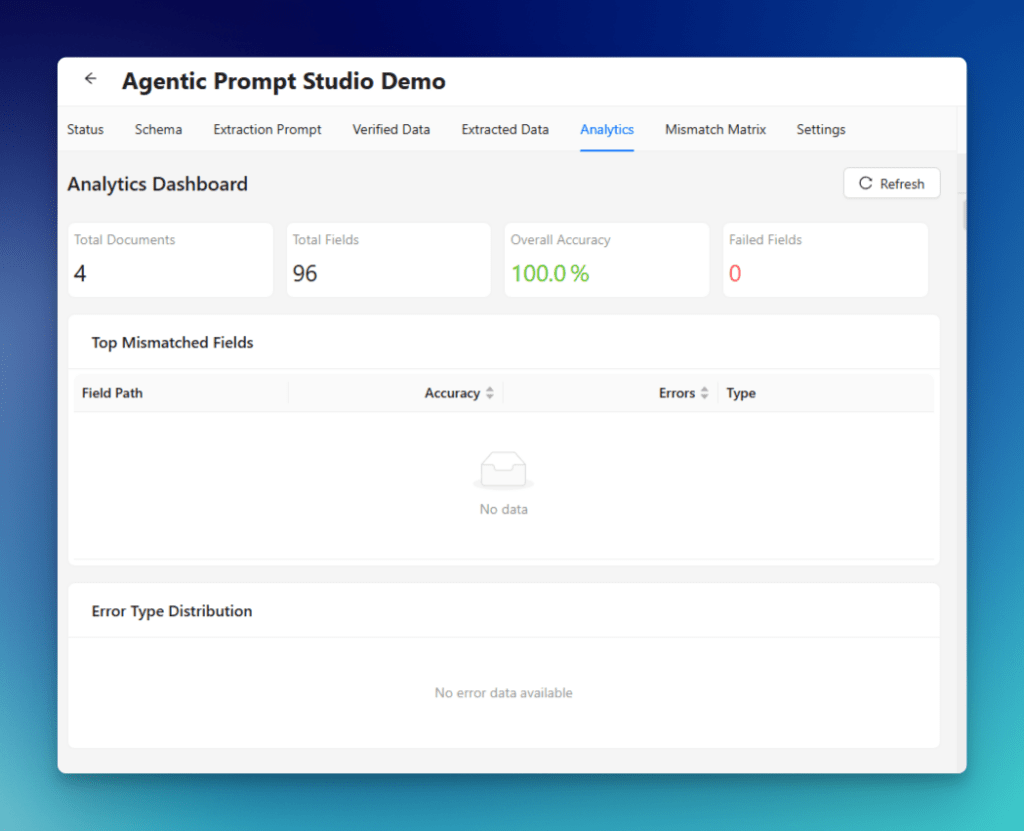Screen dimensions: 1024x831
Task: Go to the Extracted Data tab
Action: [x=505, y=130]
